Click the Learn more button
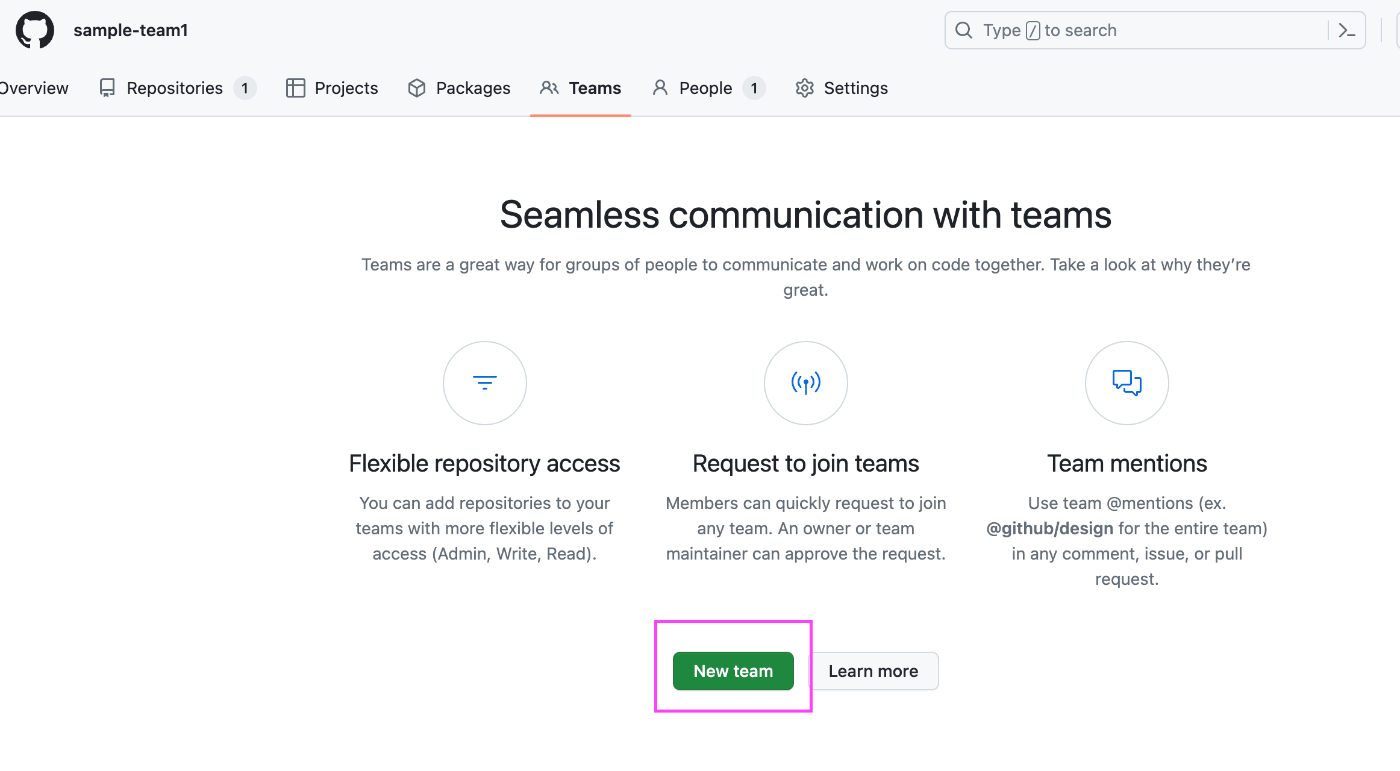The image size is (1400, 771). (x=873, y=671)
